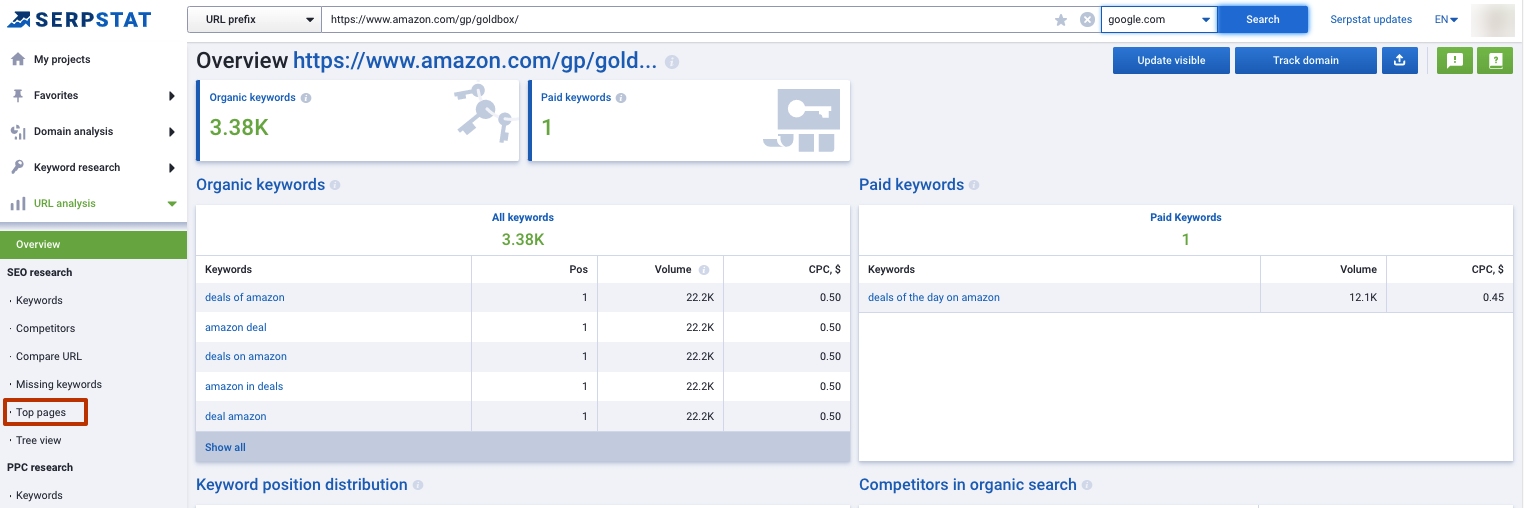Click the Update visible button
The height and width of the screenshot is (508, 1524).
click(x=1171, y=60)
